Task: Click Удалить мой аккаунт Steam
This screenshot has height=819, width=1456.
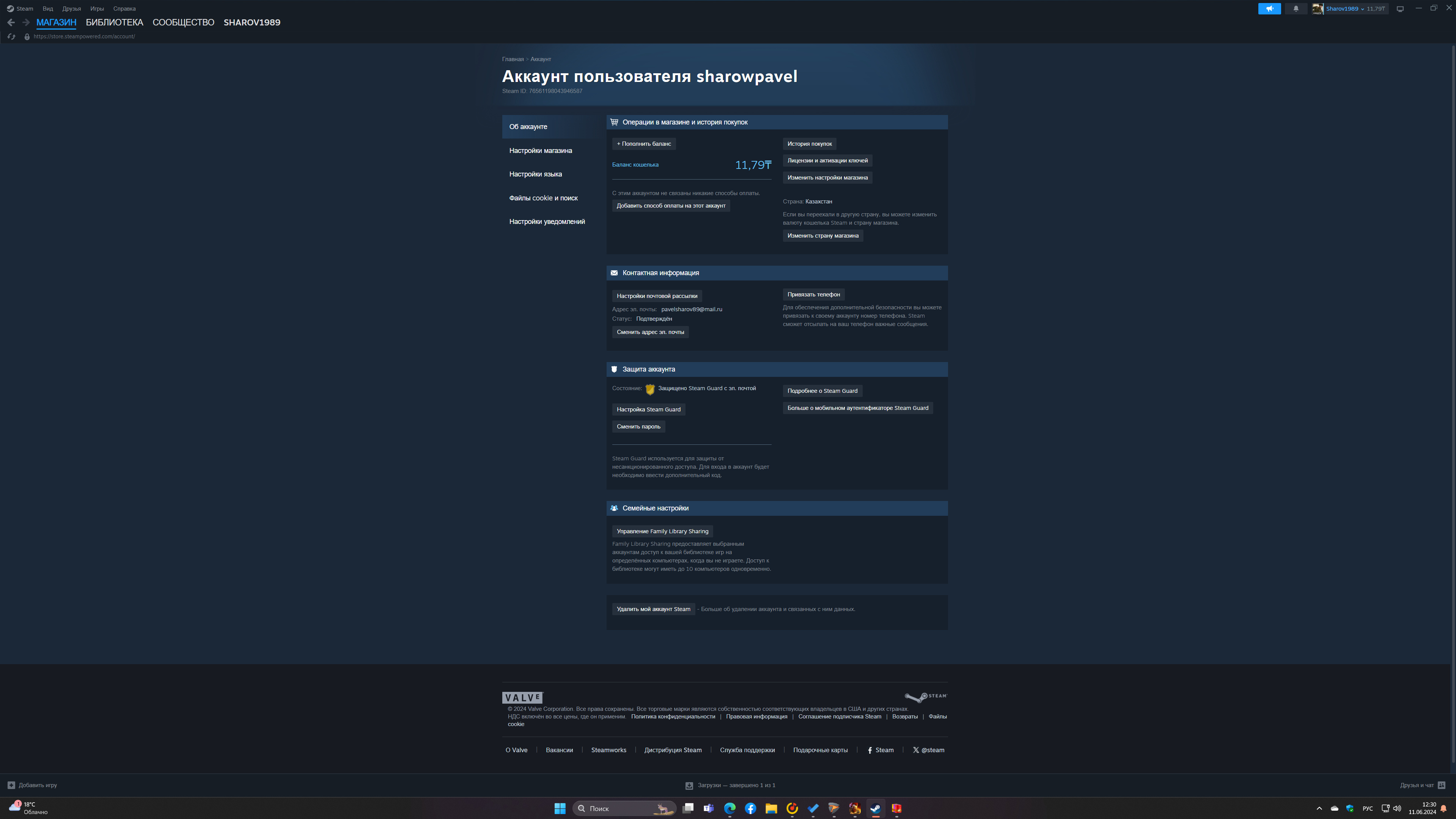Action: (x=653, y=609)
